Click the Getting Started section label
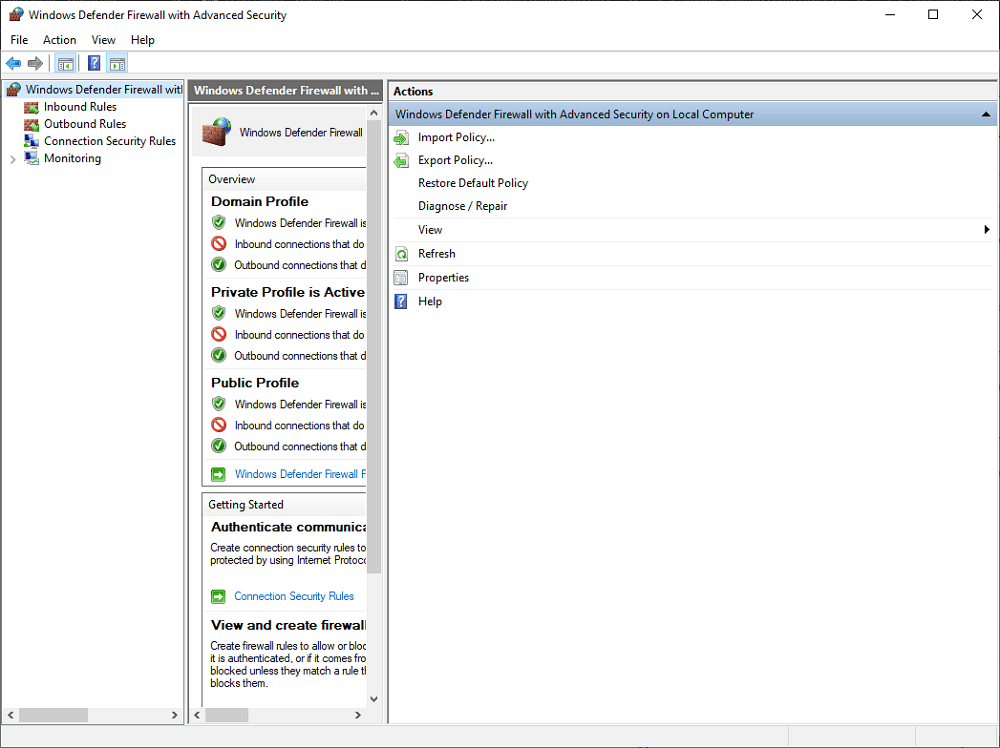The height and width of the screenshot is (748, 1000). [246, 504]
